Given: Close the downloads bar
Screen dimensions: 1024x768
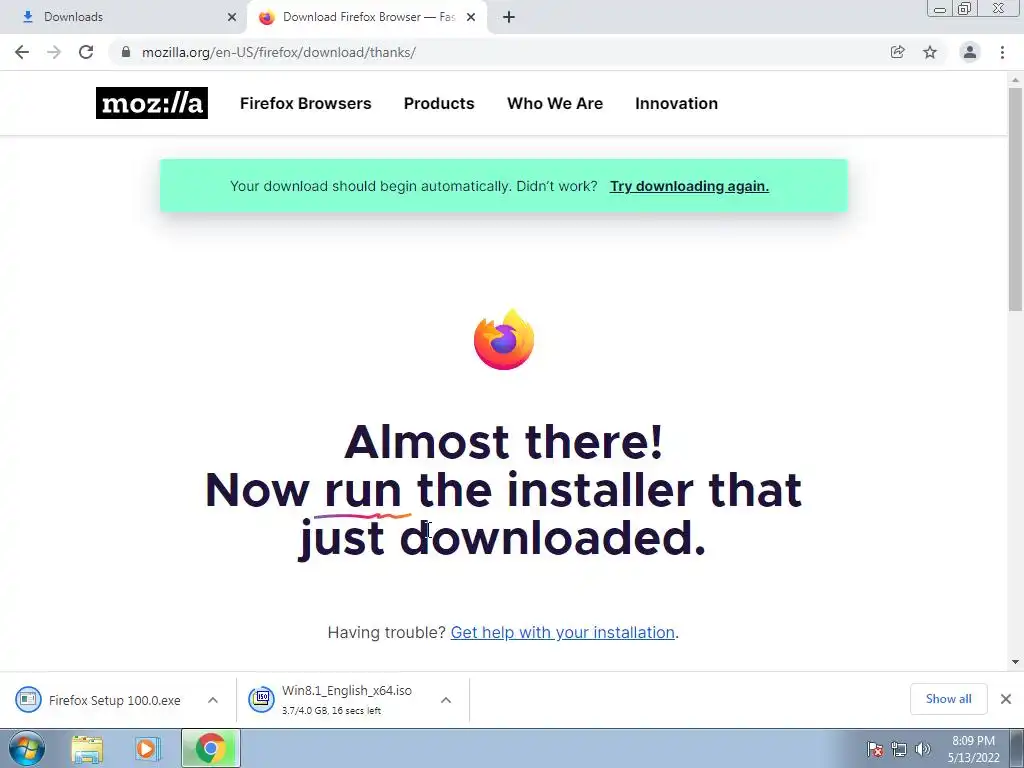Looking at the screenshot, I should [x=1006, y=699].
